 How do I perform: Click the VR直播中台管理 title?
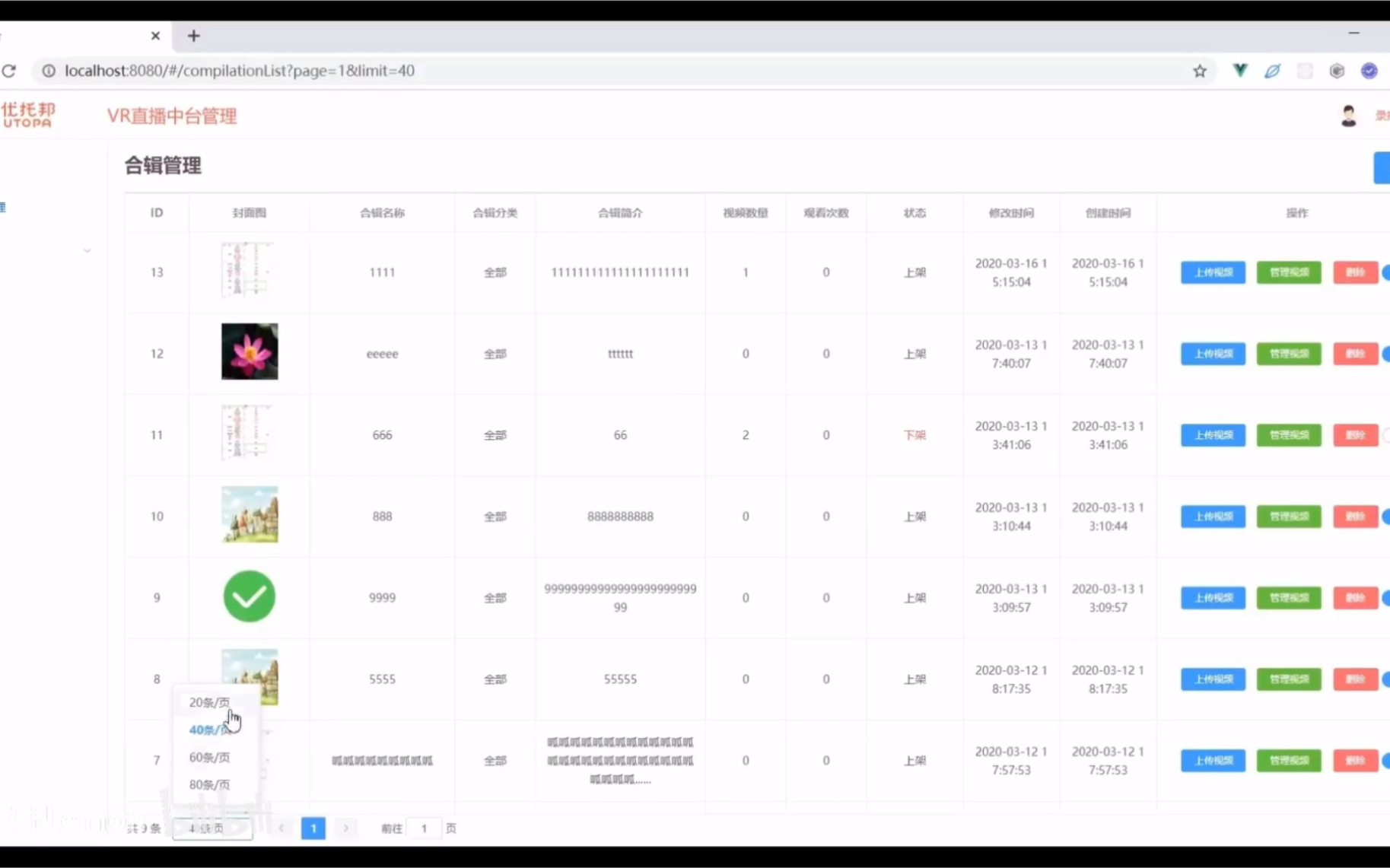pyautogui.click(x=172, y=116)
